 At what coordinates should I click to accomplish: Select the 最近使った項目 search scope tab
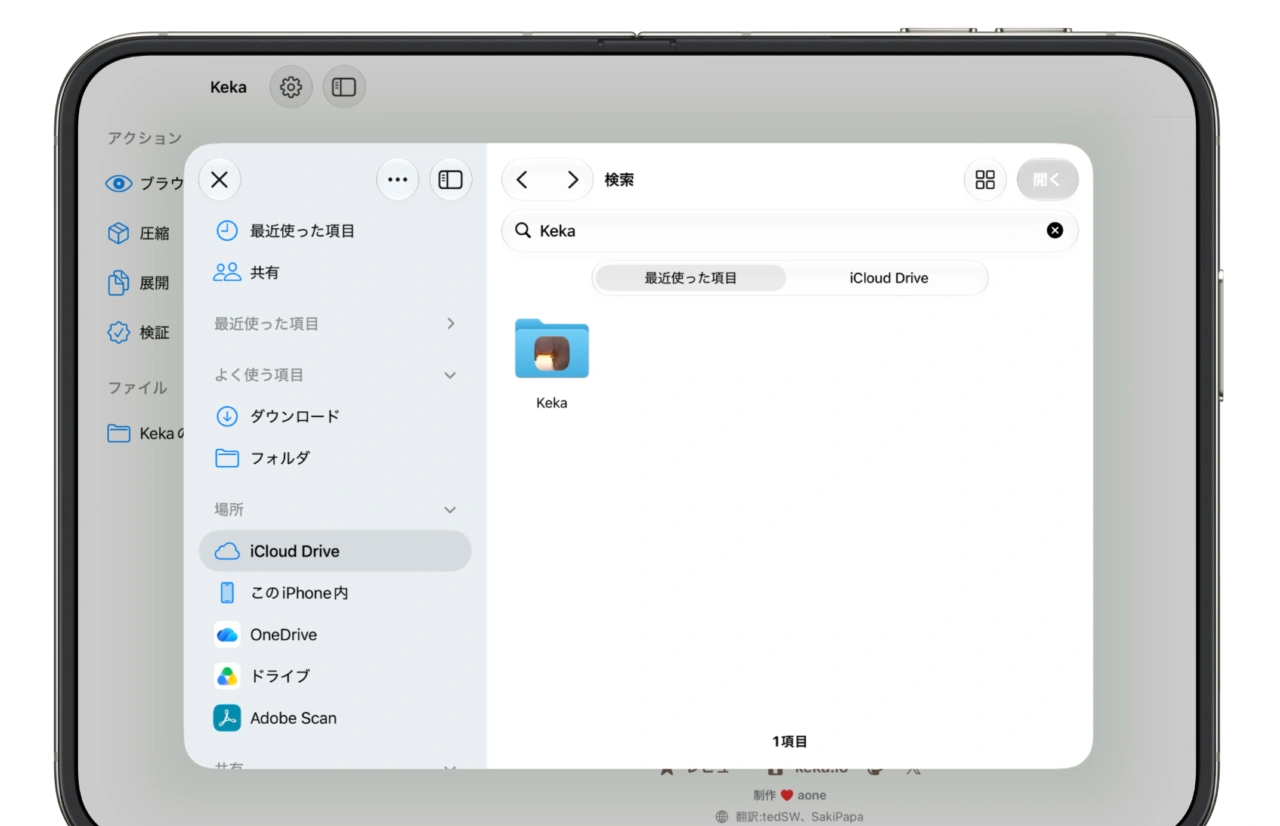tap(690, 278)
